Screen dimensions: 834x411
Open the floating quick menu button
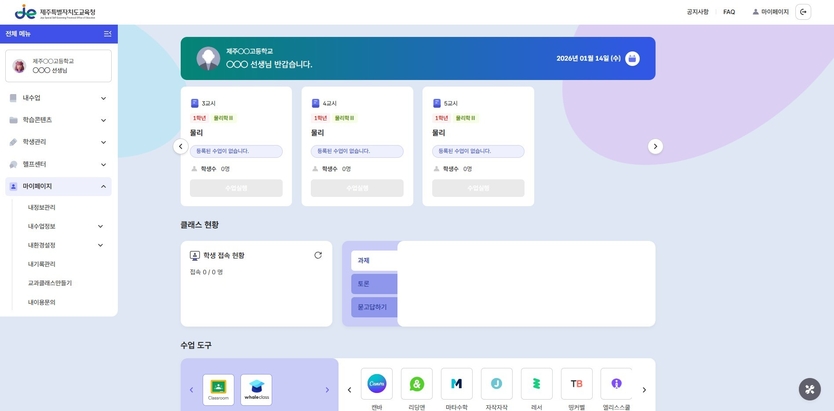[x=810, y=389]
